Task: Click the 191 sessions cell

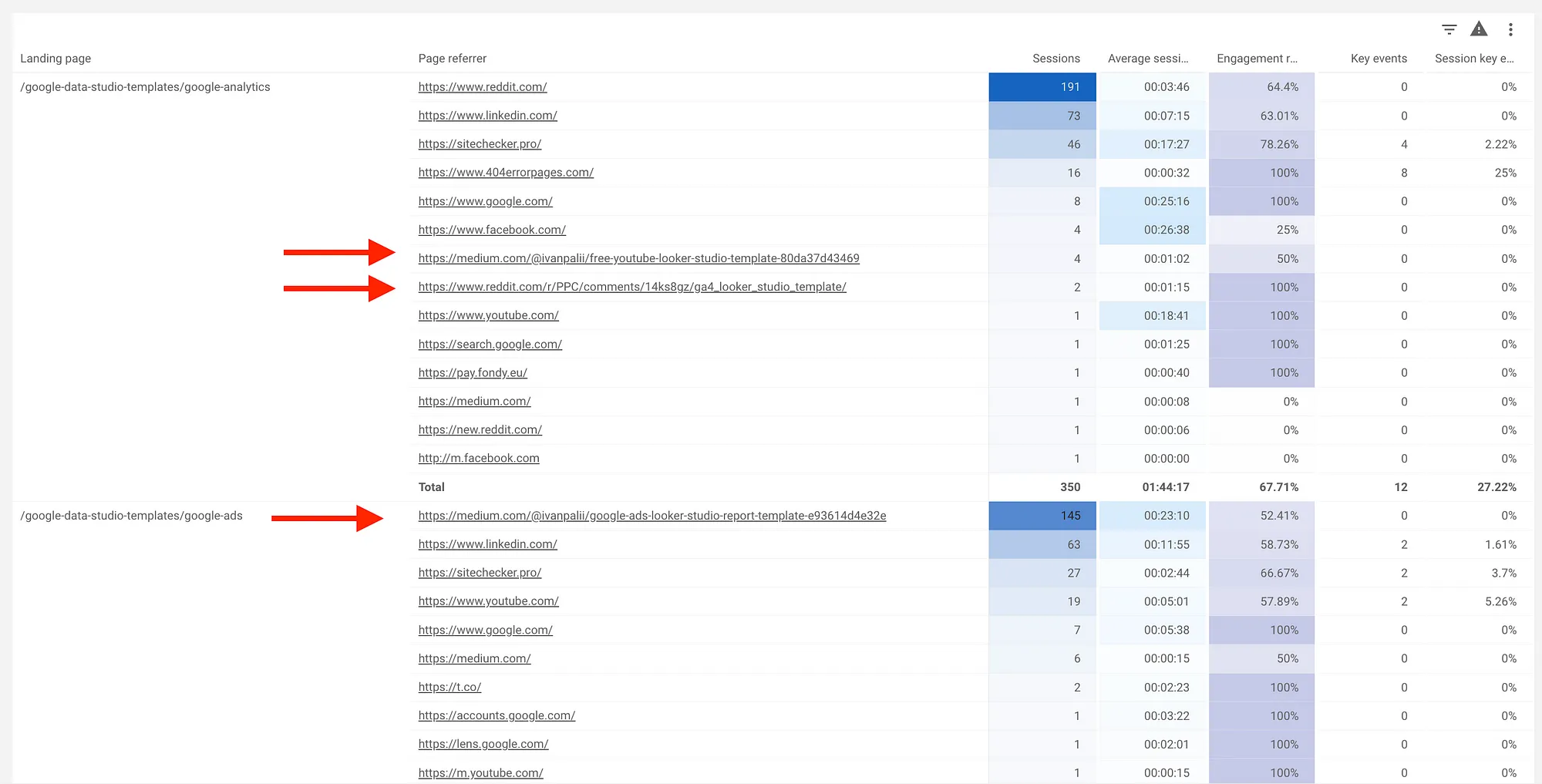Action: 1042,87
